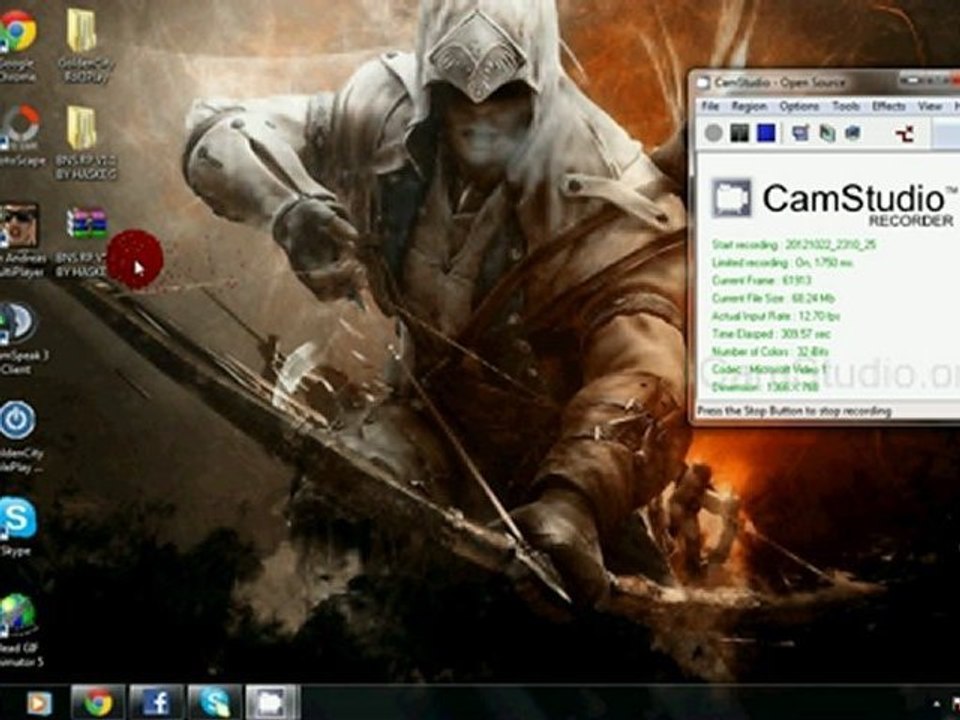Switch to Chrome from the taskbar
The height and width of the screenshot is (720, 960).
click(x=98, y=702)
